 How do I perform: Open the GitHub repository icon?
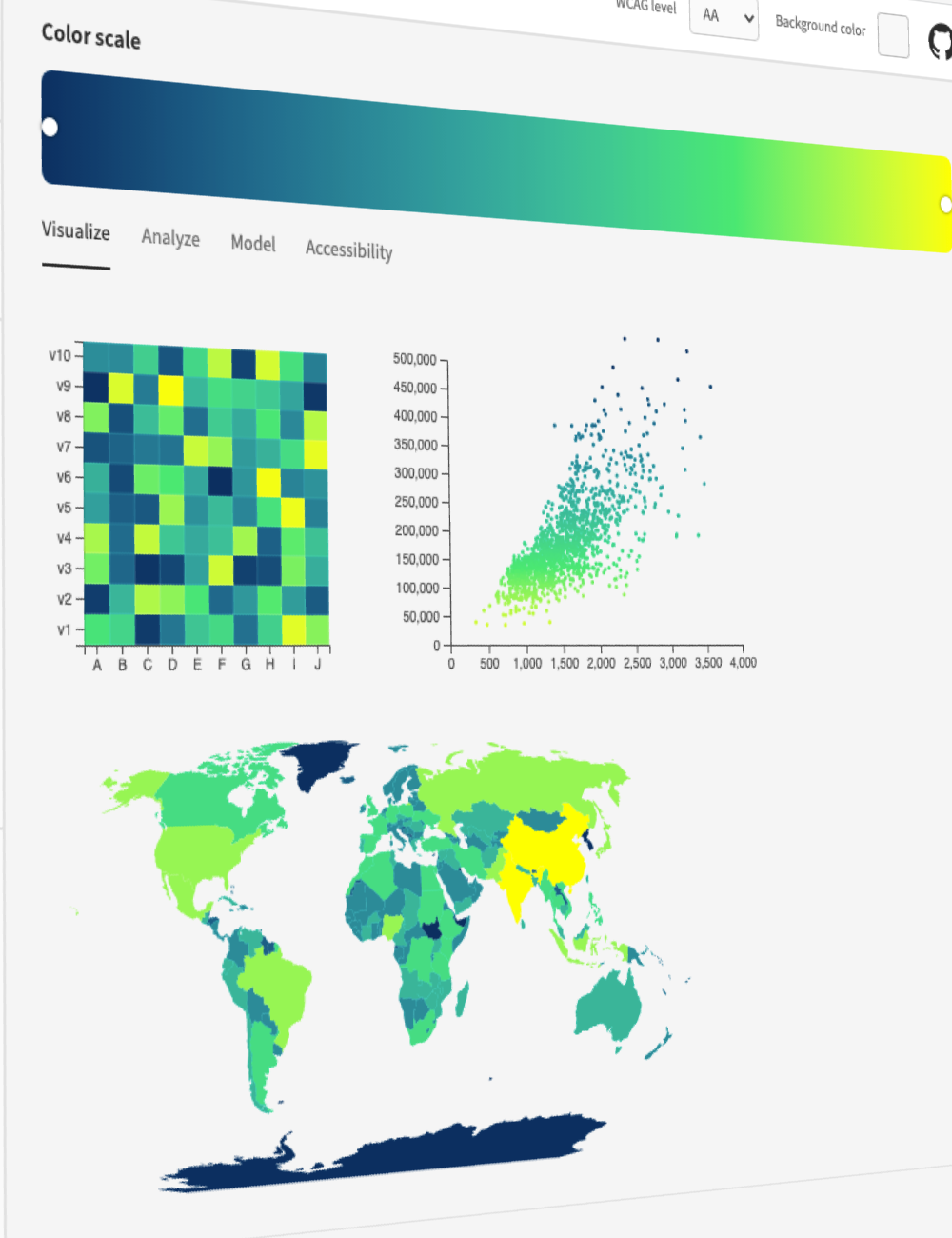pyautogui.click(x=939, y=42)
